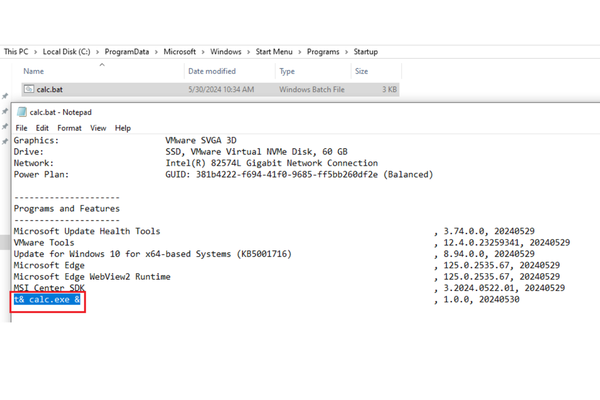The width and height of the screenshot is (600, 400).
Task: Navigate to This PC in breadcrumb
Action: click(16, 52)
